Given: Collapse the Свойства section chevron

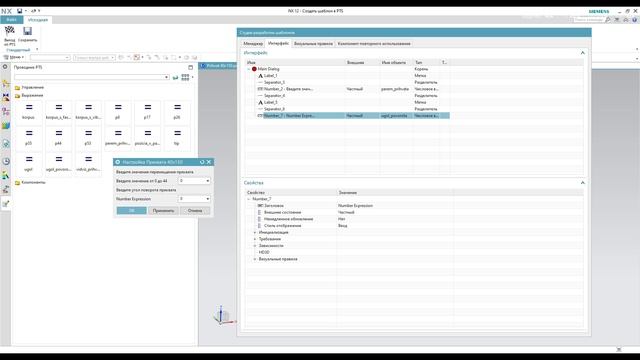Looking at the screenshot, I should click(582, 183).
